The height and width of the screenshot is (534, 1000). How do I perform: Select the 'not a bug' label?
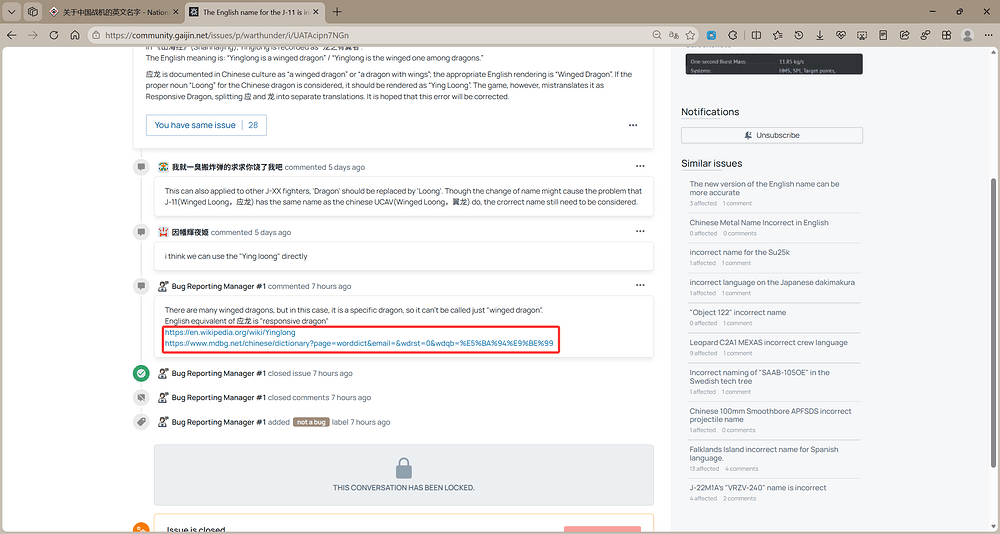311,422
